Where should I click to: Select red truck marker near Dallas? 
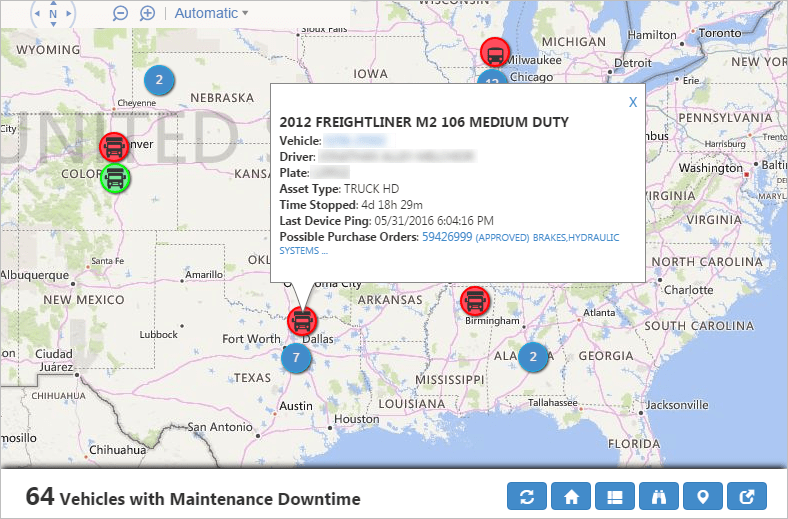click(x=302, y=321)
